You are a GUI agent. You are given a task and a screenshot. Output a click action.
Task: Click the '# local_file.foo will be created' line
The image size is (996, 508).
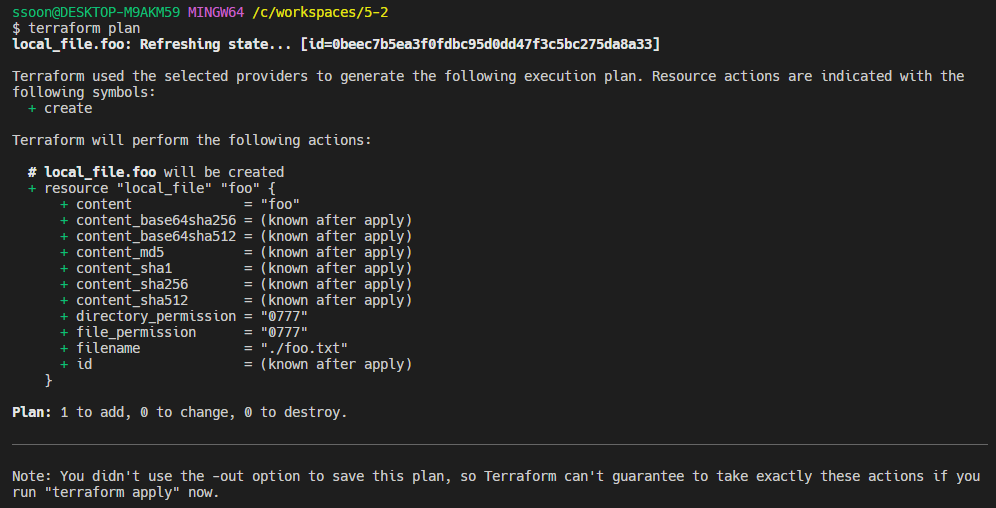156,172
